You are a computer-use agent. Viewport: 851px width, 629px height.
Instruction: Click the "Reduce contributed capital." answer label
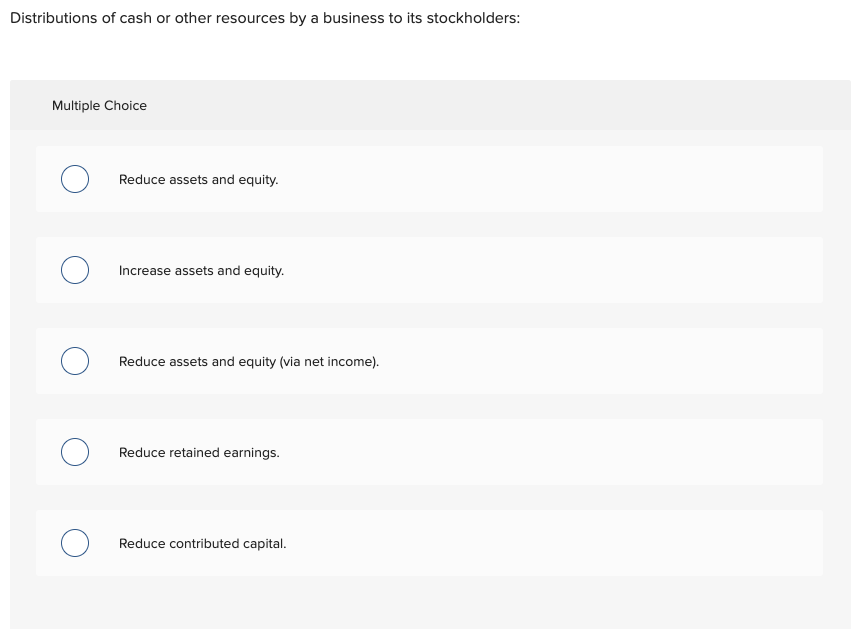202,544
